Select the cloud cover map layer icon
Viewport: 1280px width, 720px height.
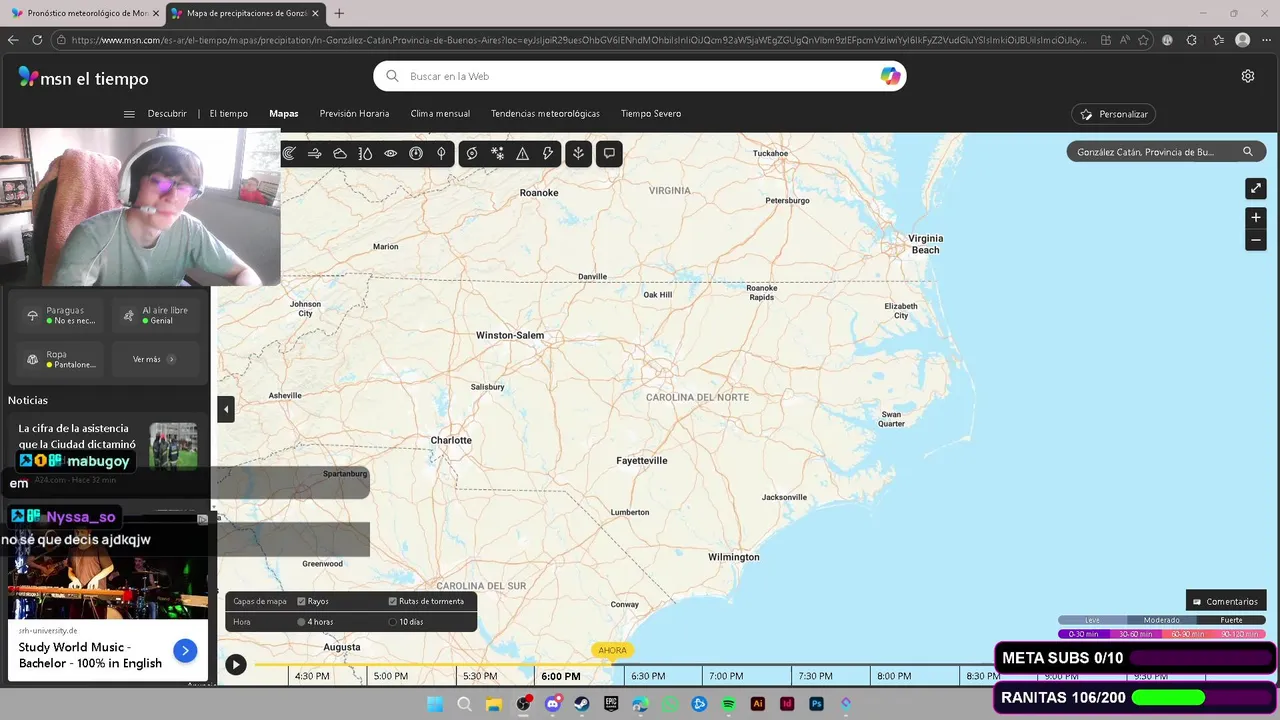340,153
